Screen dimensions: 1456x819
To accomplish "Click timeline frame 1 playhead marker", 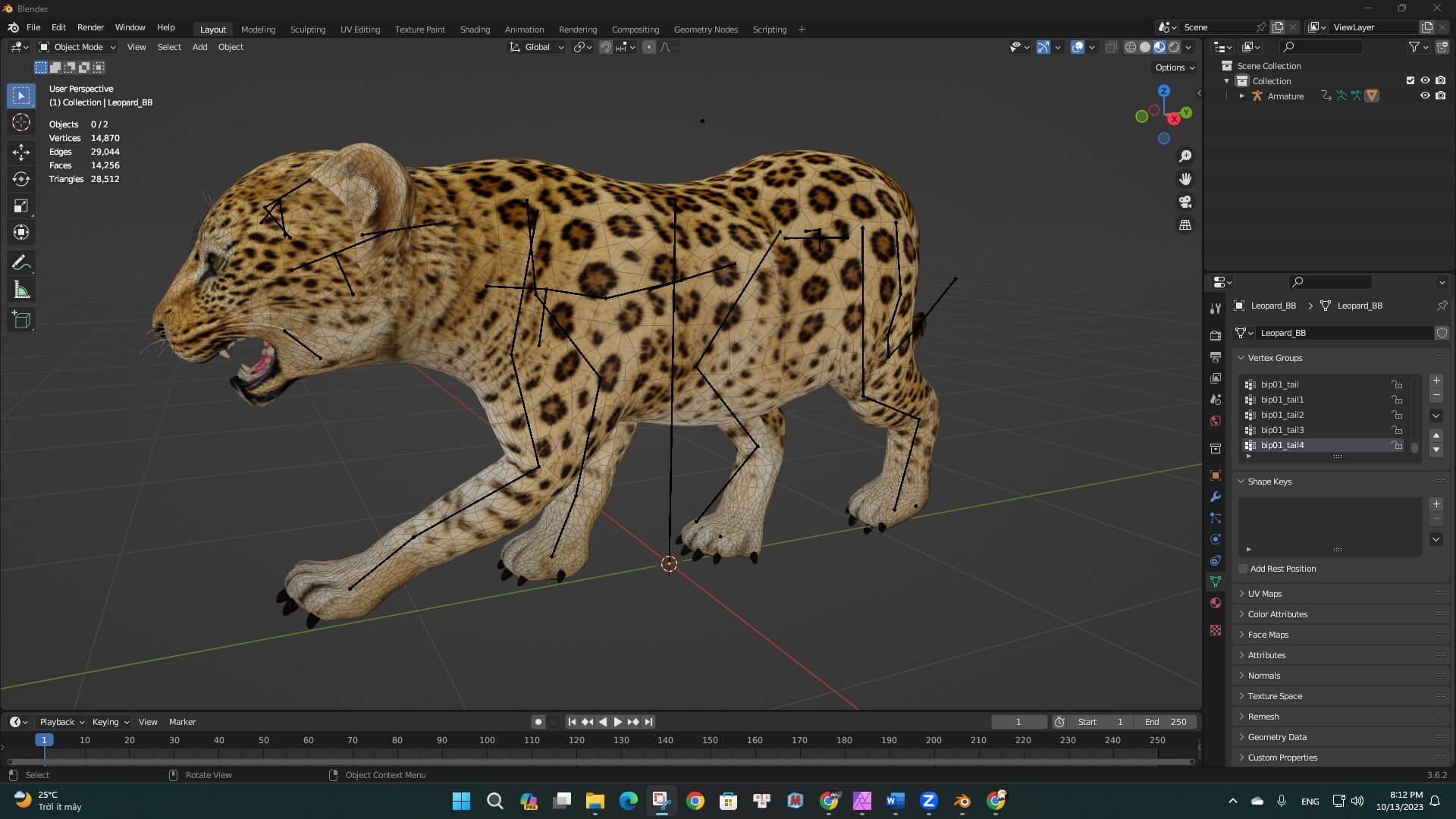I will 44,740.
